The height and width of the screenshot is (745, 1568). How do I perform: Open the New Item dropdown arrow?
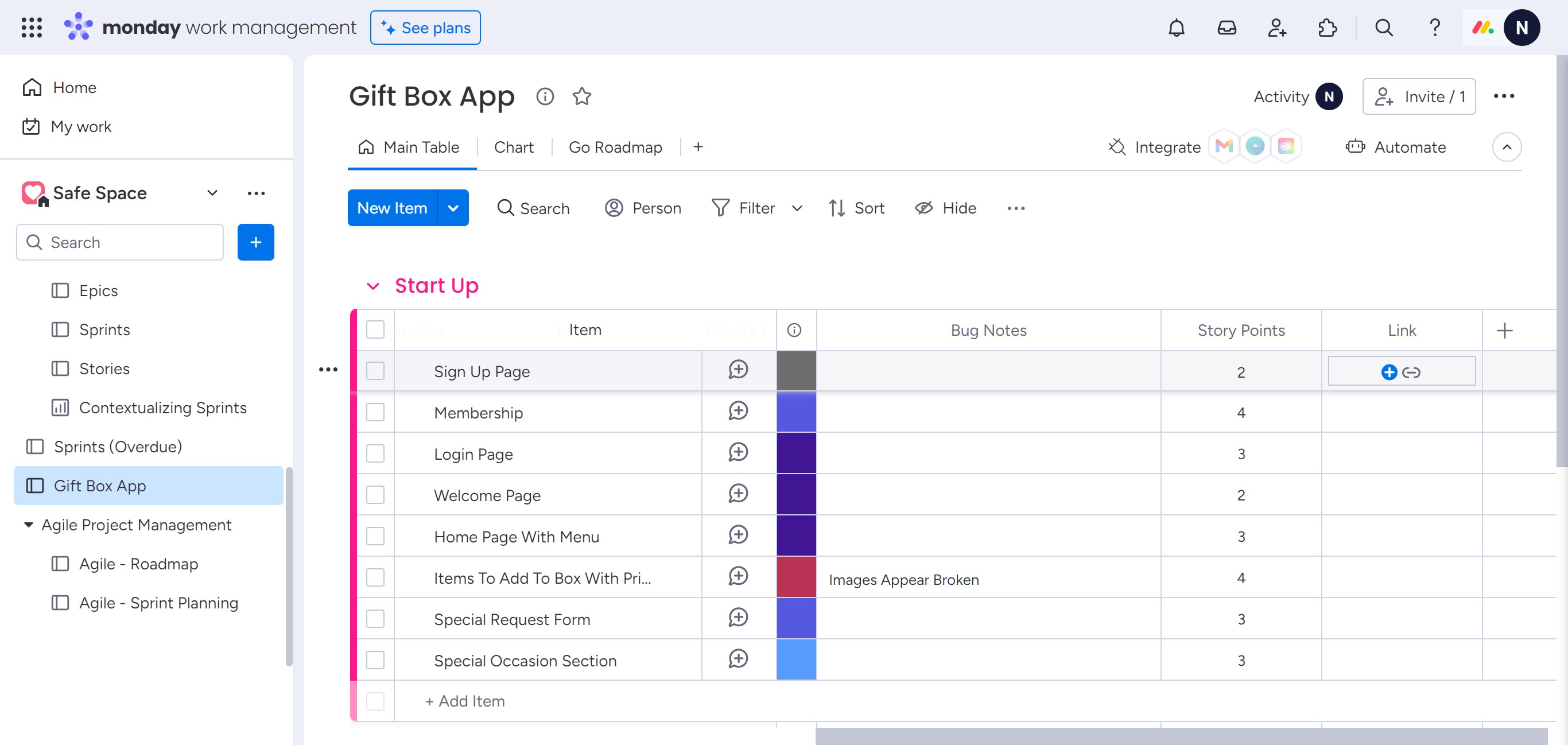[453, 208]
